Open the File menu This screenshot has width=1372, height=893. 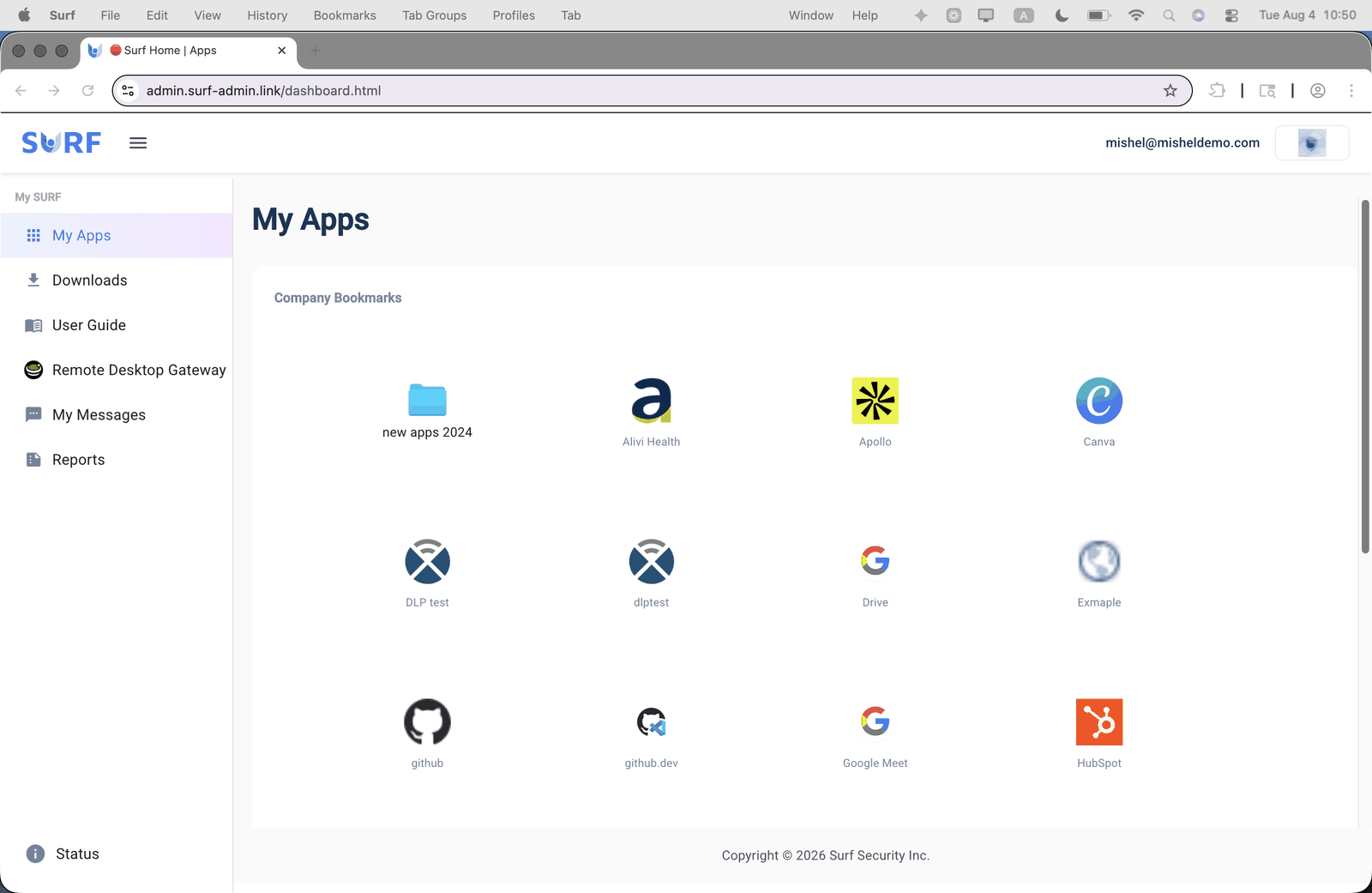click(x=110, y=15)
